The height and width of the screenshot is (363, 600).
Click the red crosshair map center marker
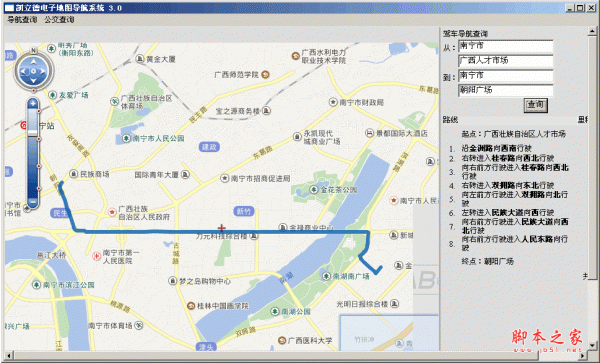pyautogui.click(x=222, y=228)
